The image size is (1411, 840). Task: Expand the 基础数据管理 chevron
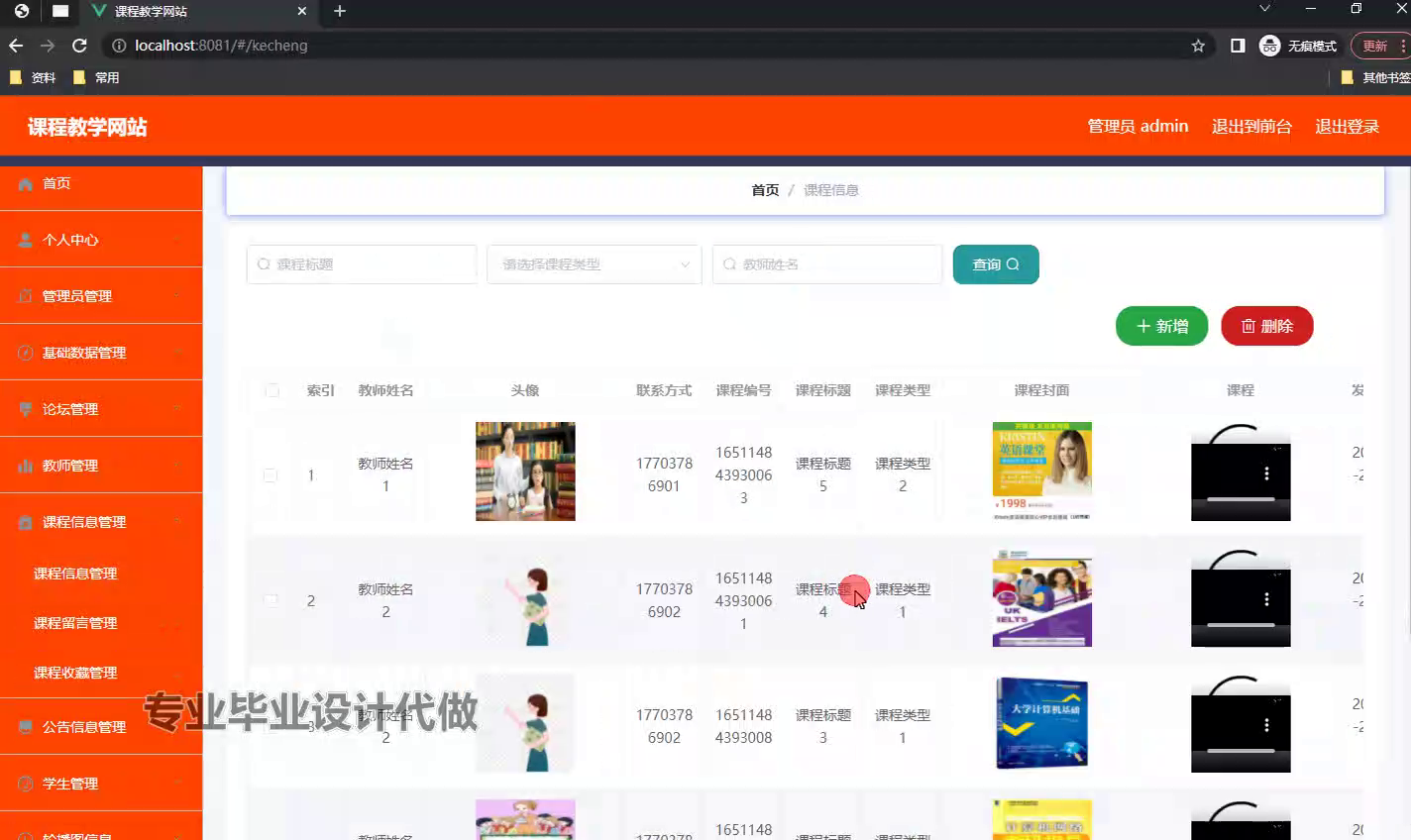coord(177,353)
